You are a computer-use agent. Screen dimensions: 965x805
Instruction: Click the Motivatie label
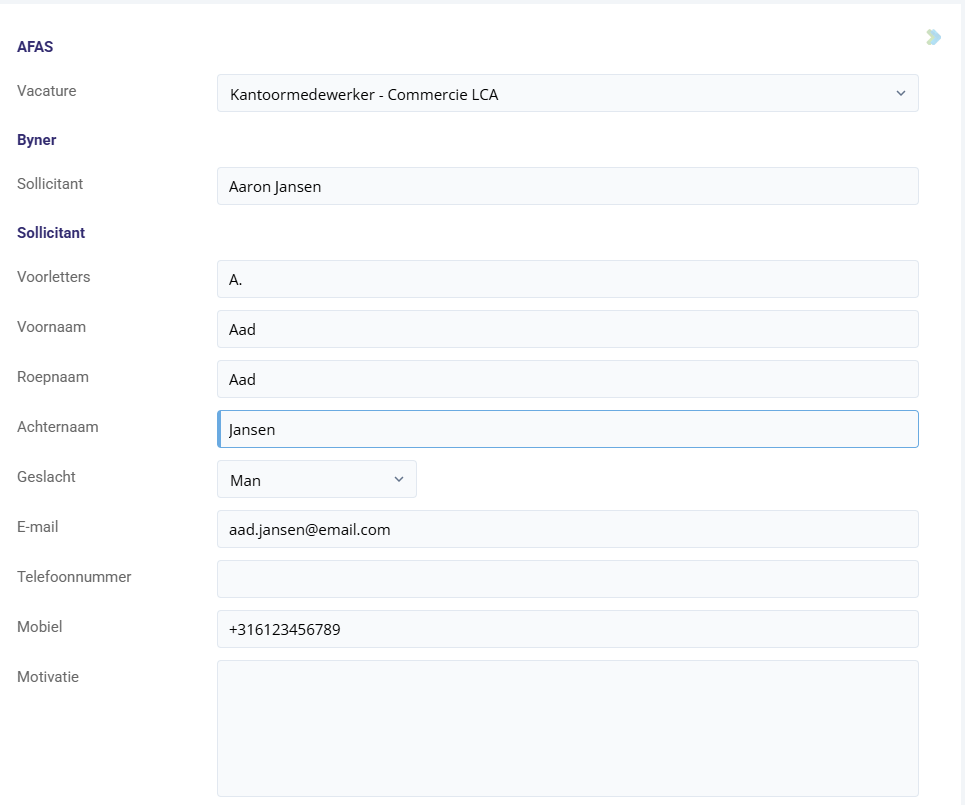coord(48,677)
